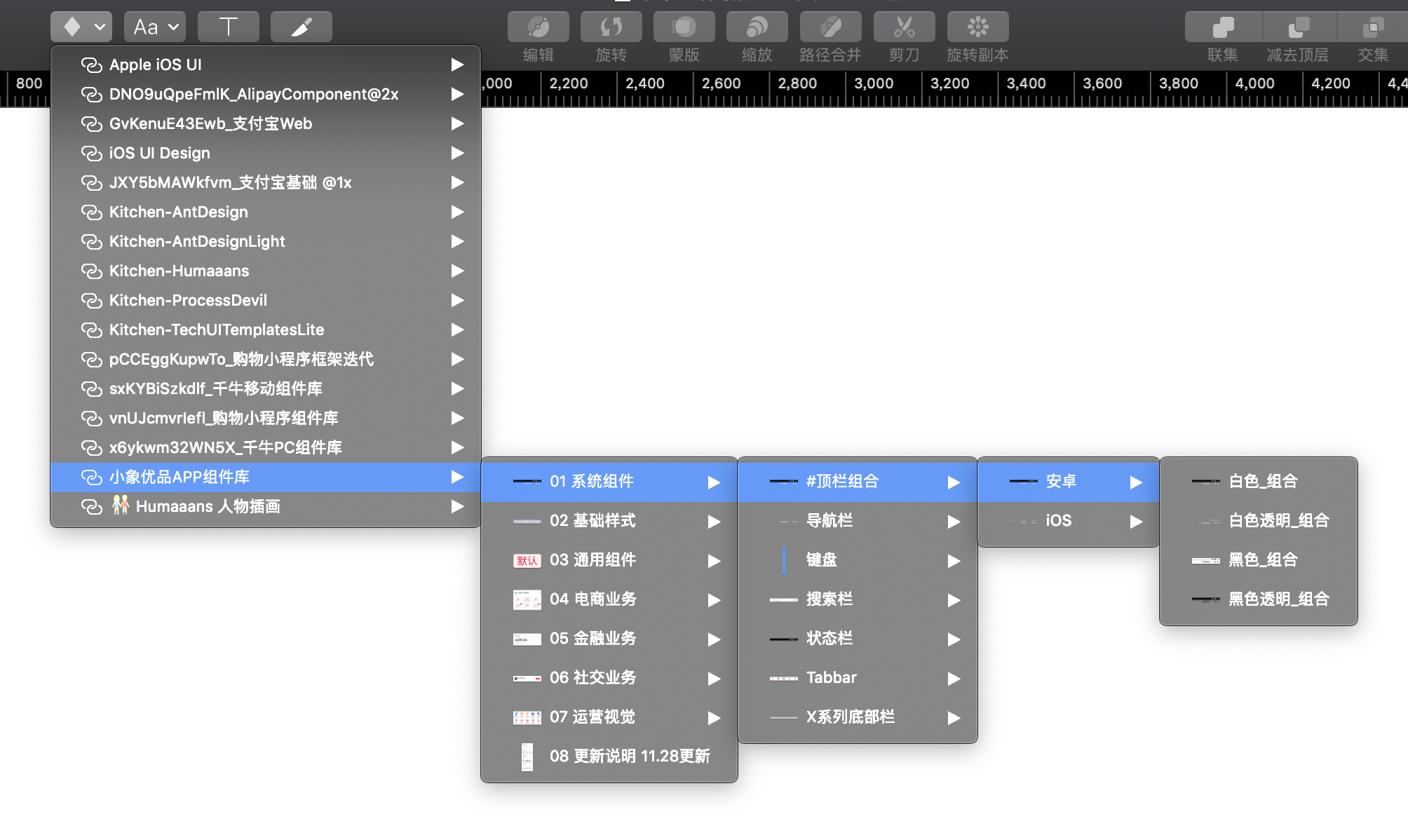This screenshot has height=840, width=1408.
Task: Select the Pencil drawing tool
Action: tap(301, 27)
